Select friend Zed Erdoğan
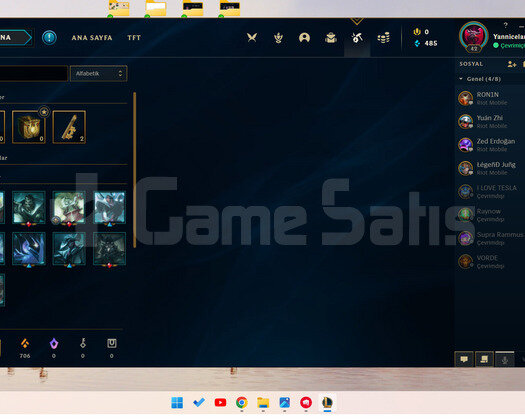This screenshot has width=525, height=420. 491,145
